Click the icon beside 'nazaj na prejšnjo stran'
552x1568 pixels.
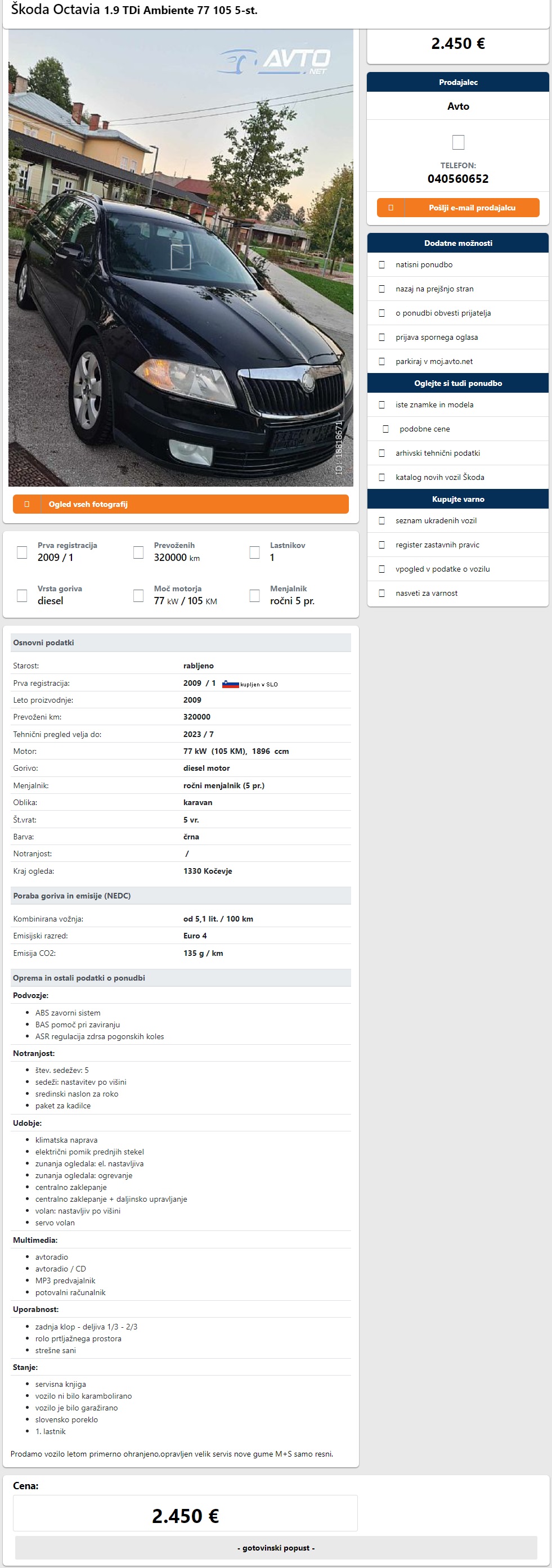point(382,289)
